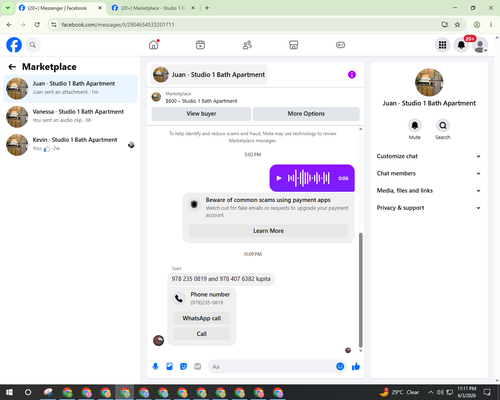Bookmark this page star icon
The width and height of the screenshot is (500, 400).
(x=457, y=25)
